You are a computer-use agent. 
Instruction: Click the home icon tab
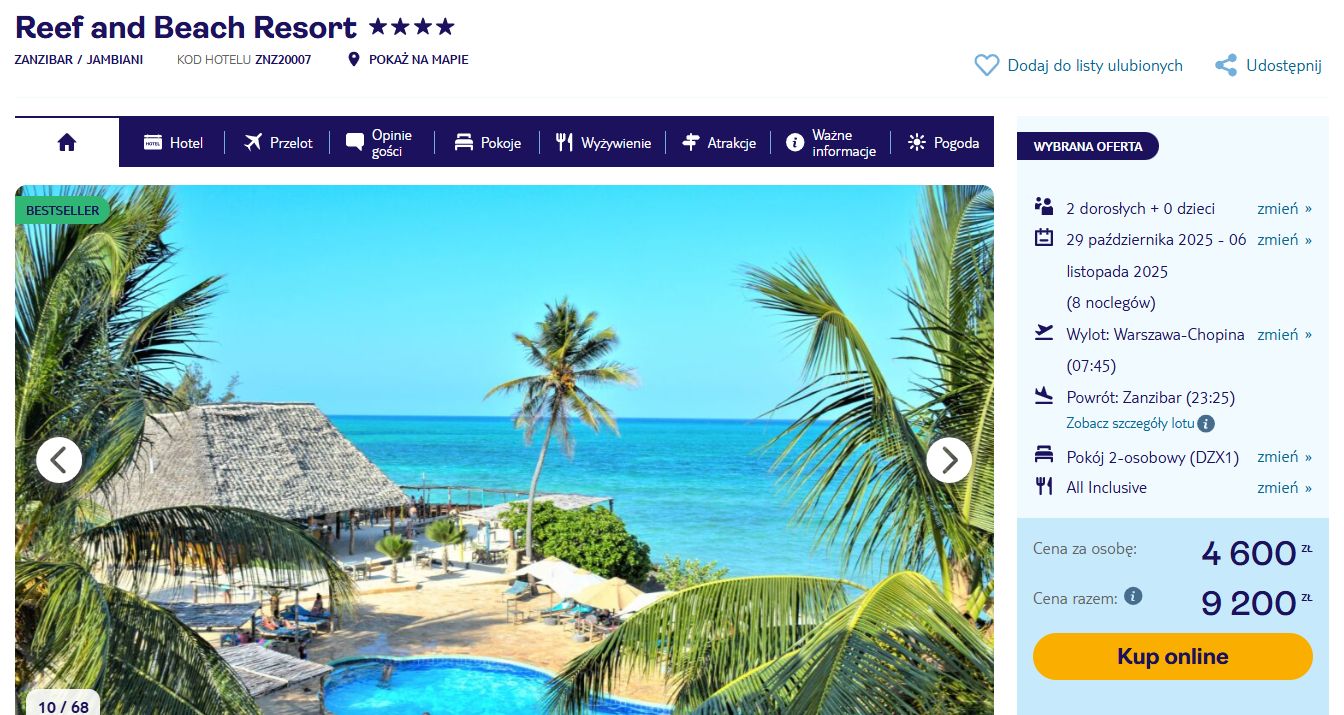click(67, 142)
